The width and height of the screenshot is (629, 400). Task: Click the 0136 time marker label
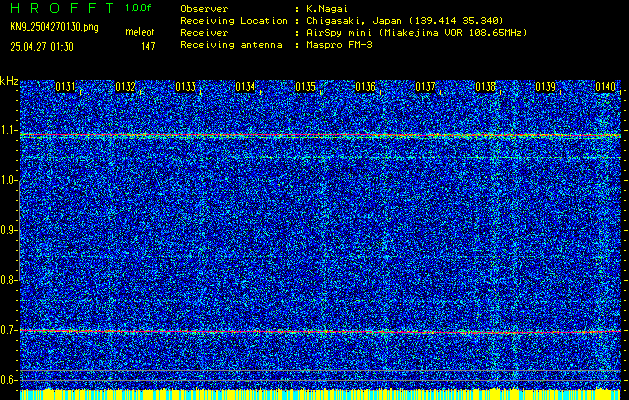[365, 87]
